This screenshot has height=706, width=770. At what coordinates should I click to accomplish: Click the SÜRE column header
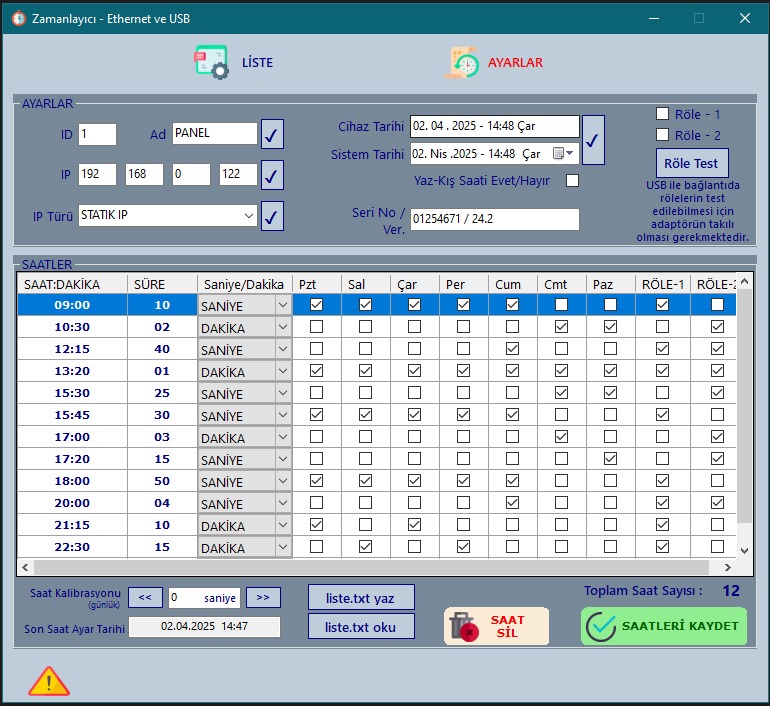click(162, 284)
